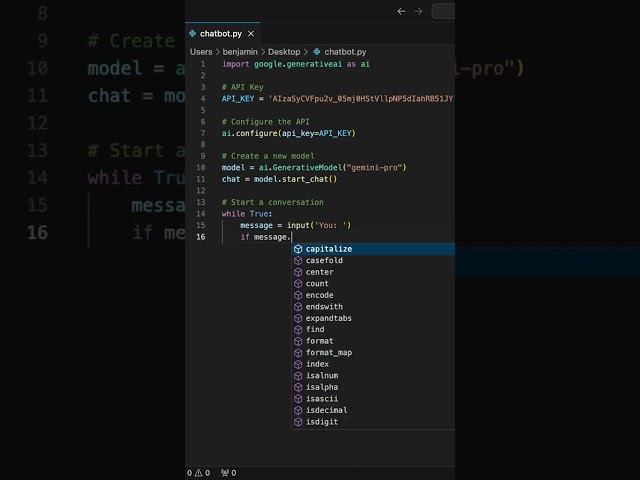Select the expandtabs suggestion
Viewport: 640px width, 480px height.
[373, 318]
